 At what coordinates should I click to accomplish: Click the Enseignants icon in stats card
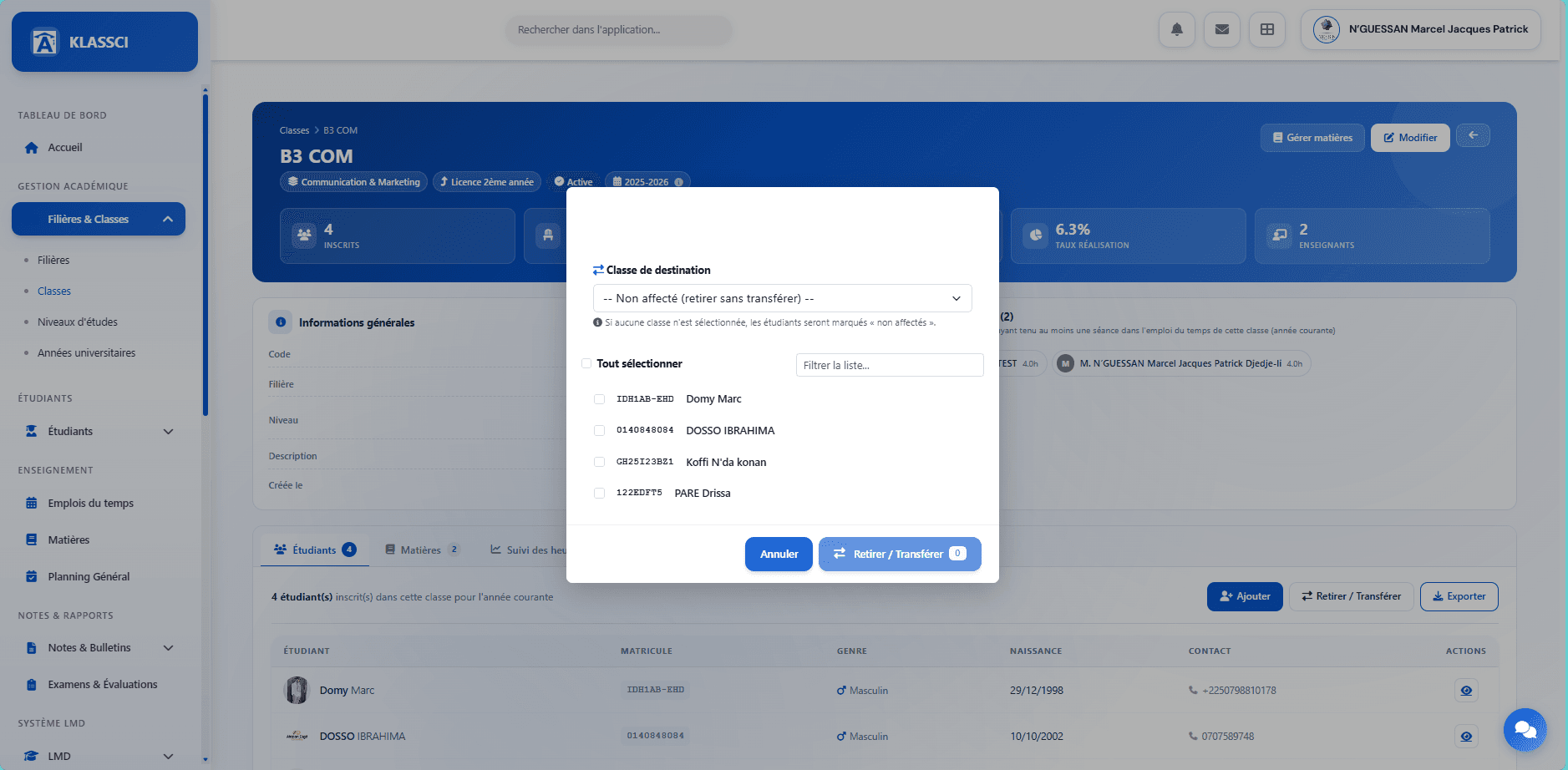click(1280, 236)
